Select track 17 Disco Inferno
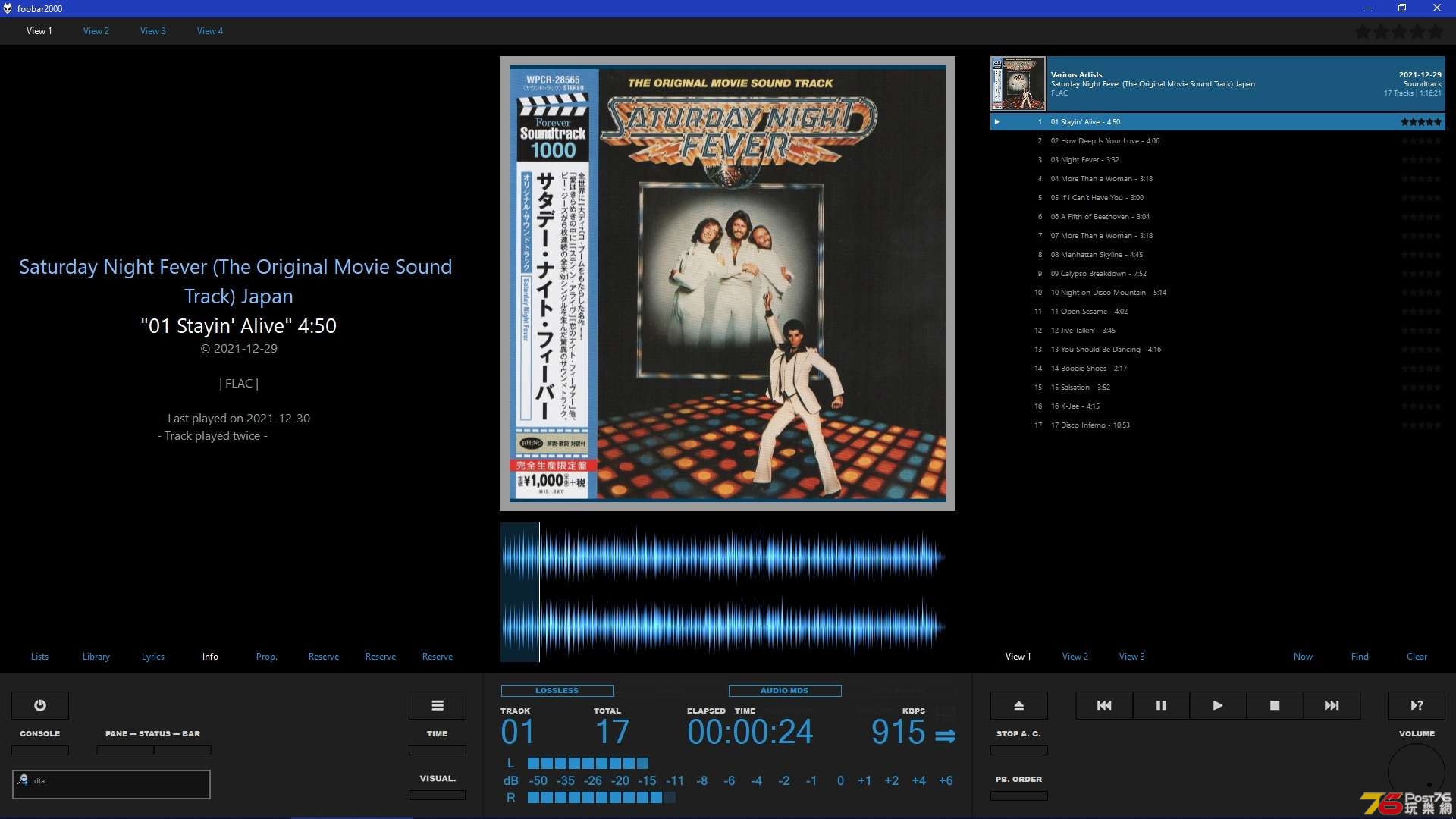This screenshot has height=819, width=1456. click(1218, 425)
